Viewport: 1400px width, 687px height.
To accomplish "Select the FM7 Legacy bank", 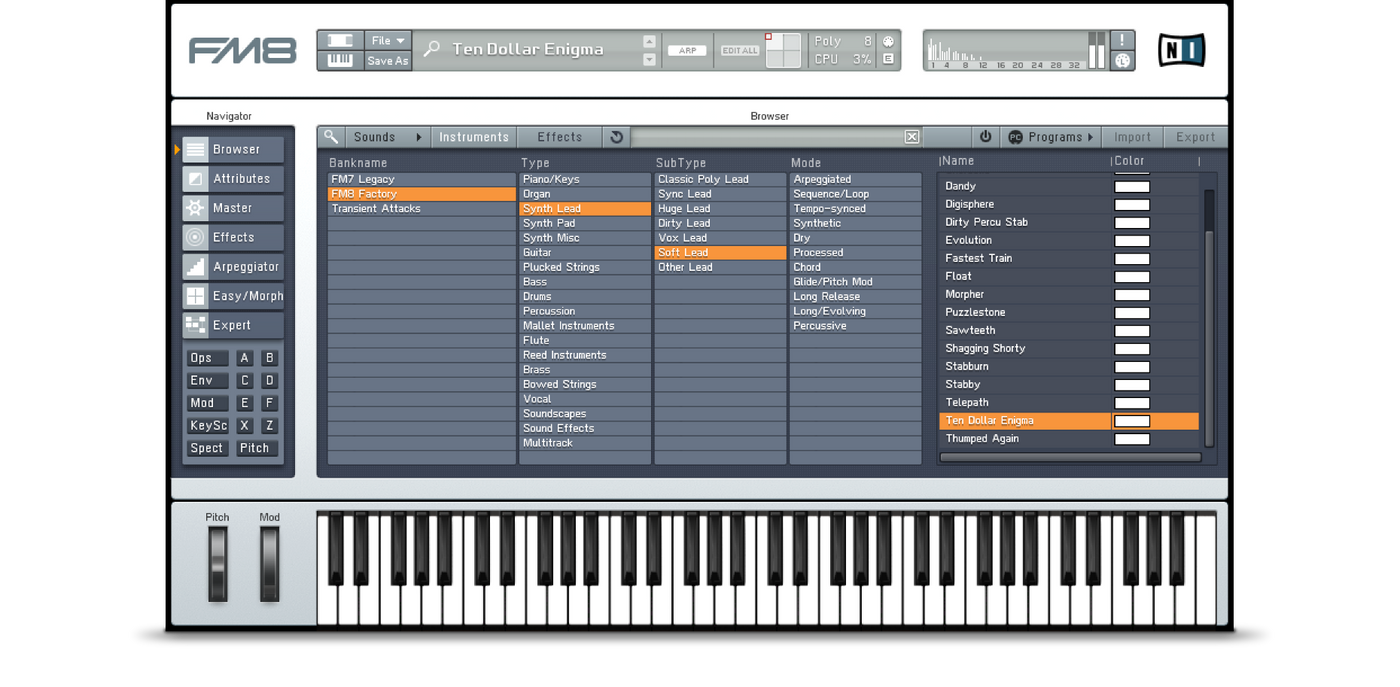I will click(422, 180).
